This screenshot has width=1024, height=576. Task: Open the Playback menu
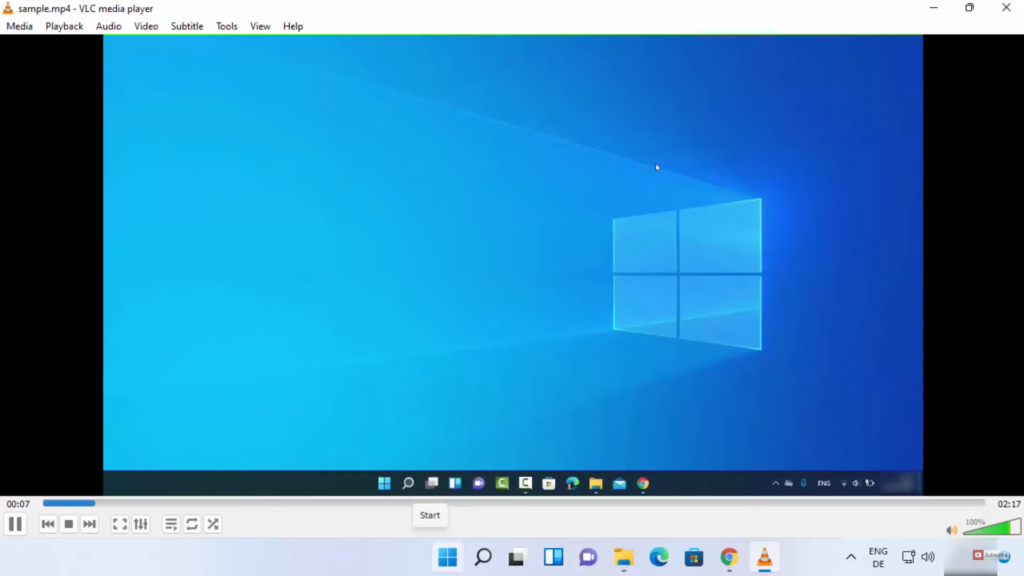click(64, 26)
